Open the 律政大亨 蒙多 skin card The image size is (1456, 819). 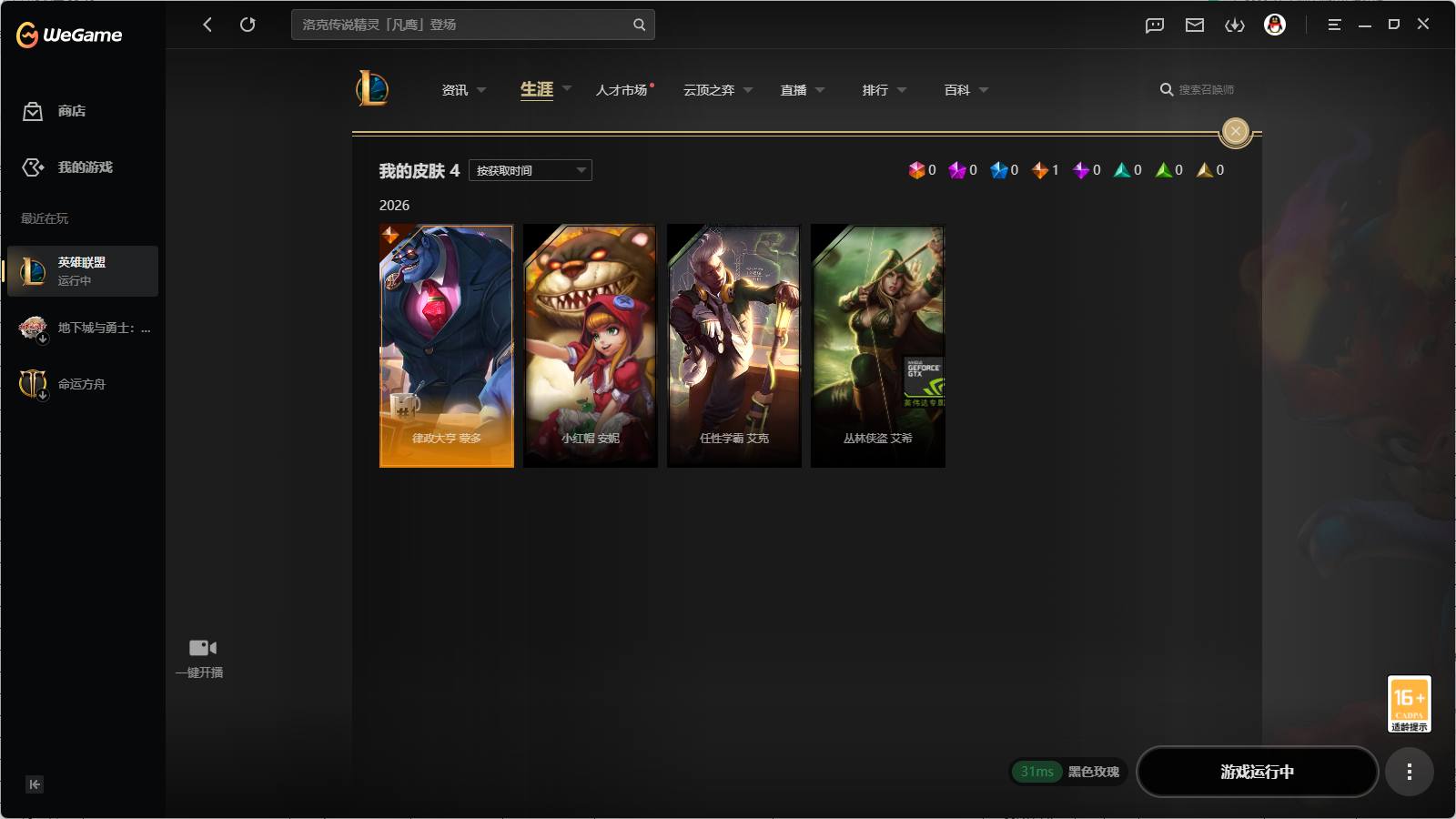click(x=447, y=346)
